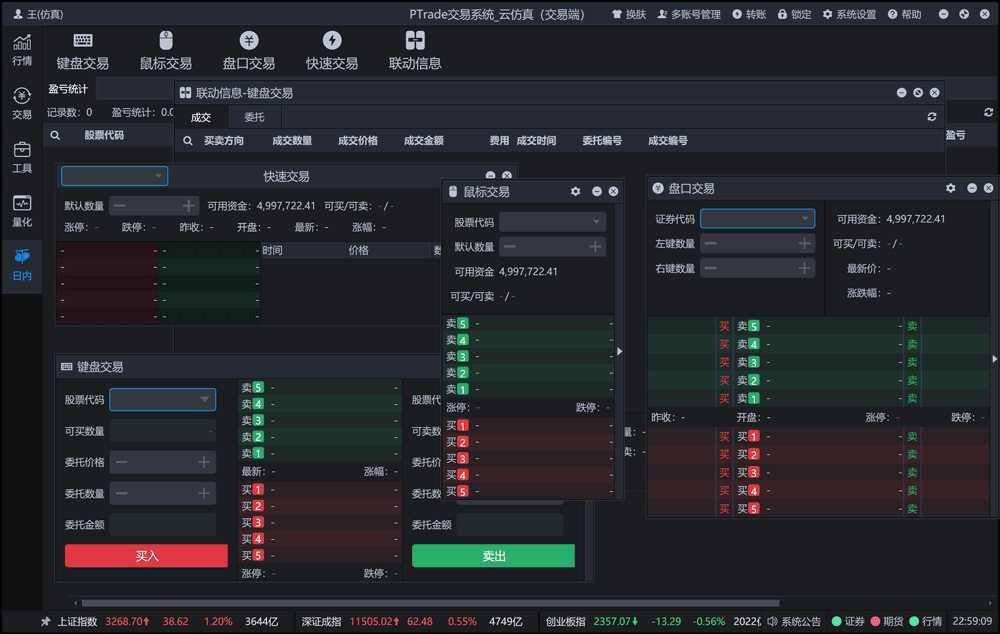Open the 帮助 help menu
The height and width of the screenshot is (634, 1000).
[x=904, y=14]
